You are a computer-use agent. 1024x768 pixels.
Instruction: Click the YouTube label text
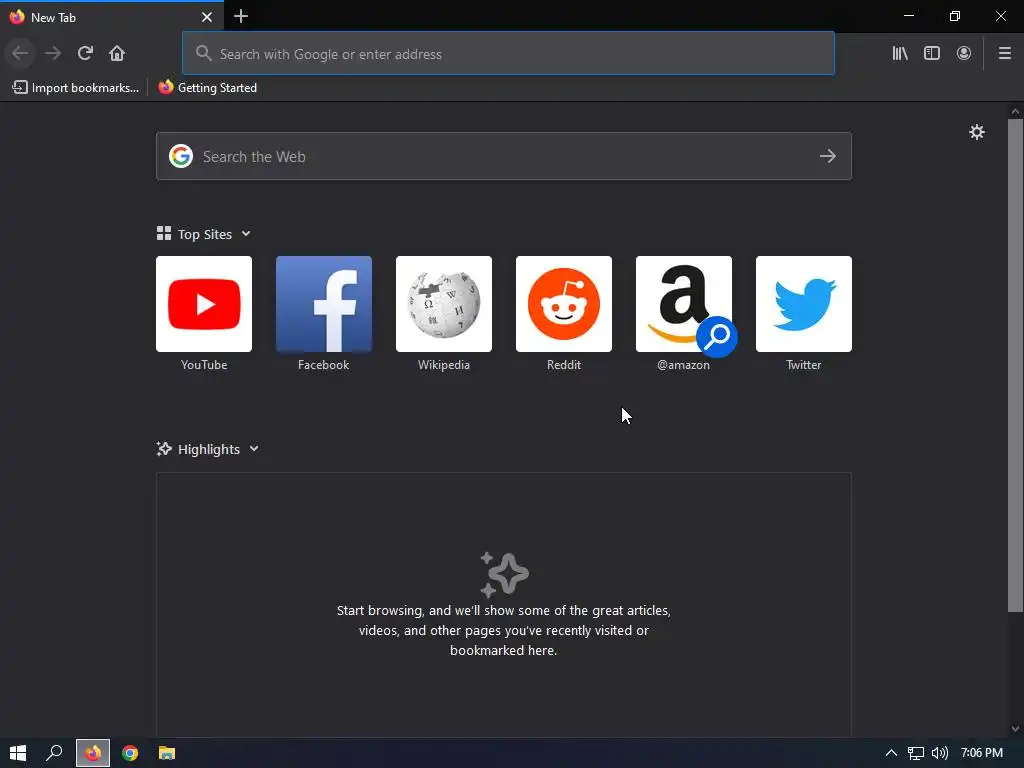(x=204, y=365)
